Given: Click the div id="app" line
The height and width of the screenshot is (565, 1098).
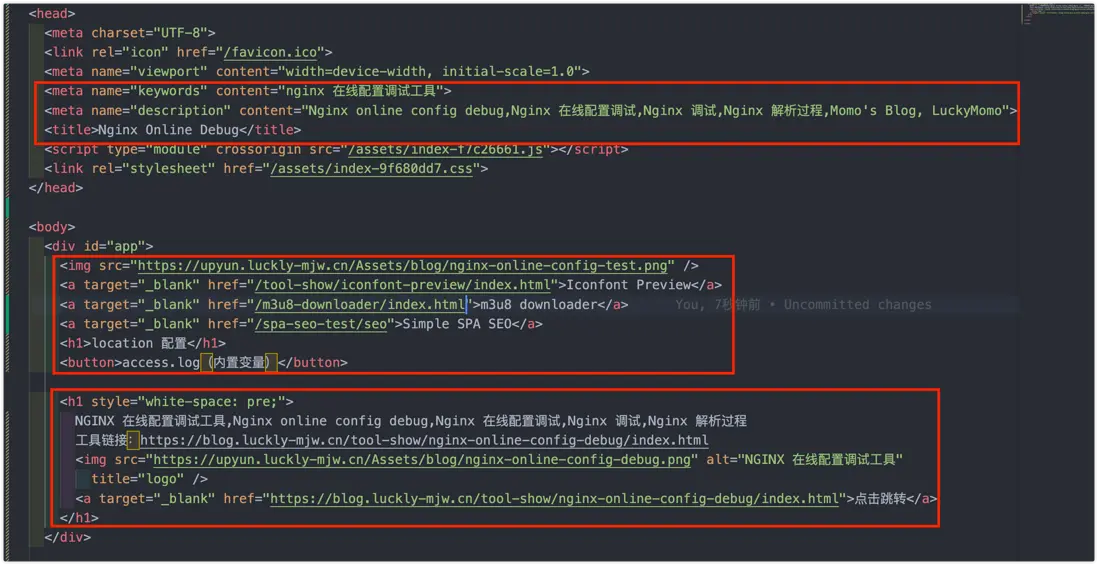Looking at the screenshot, I should coord(99,246).
